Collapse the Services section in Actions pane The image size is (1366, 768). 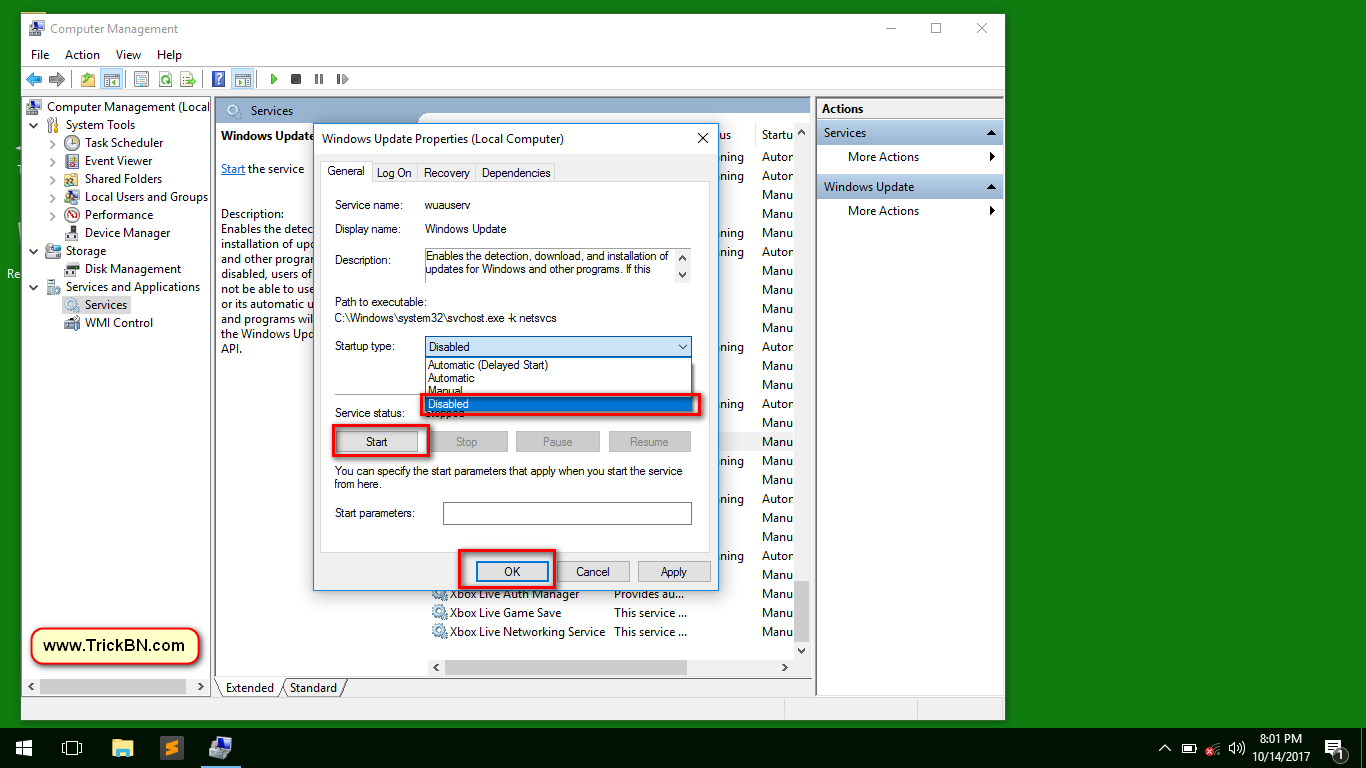pyautogui.click(x=991, y=133)
